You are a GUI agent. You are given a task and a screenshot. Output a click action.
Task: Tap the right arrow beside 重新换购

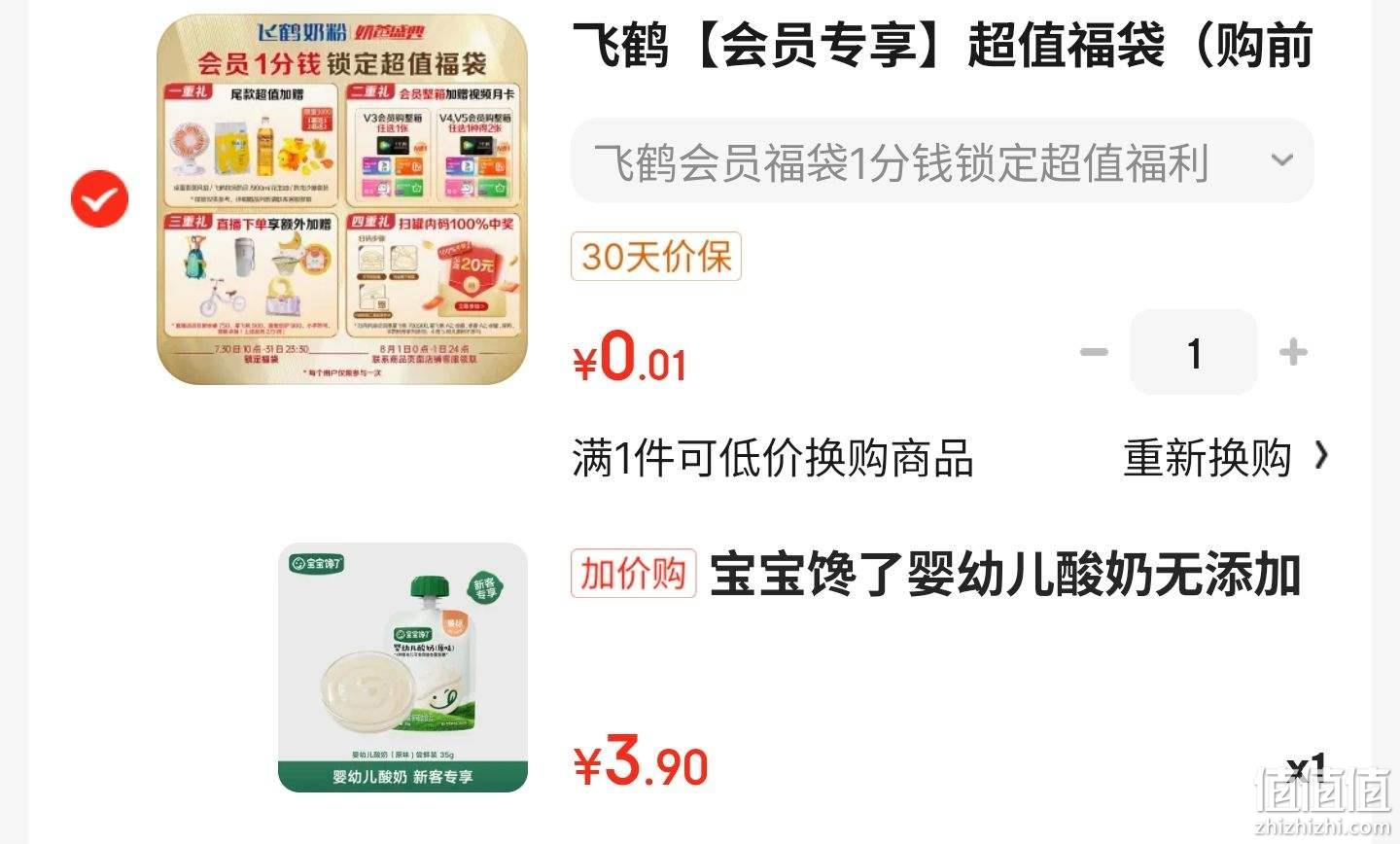click(1320, 455)
